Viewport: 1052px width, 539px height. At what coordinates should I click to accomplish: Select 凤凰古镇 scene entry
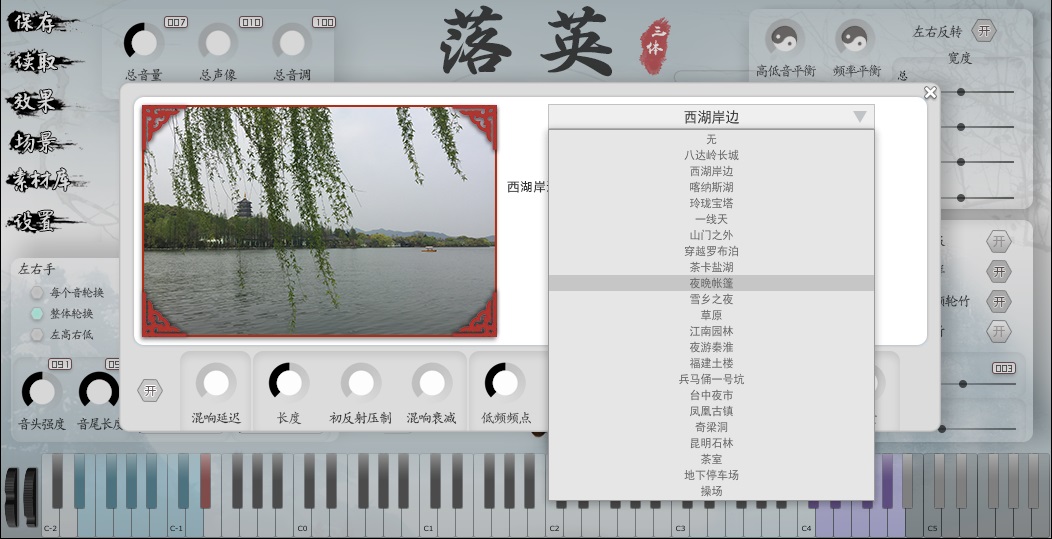(711, 411)
